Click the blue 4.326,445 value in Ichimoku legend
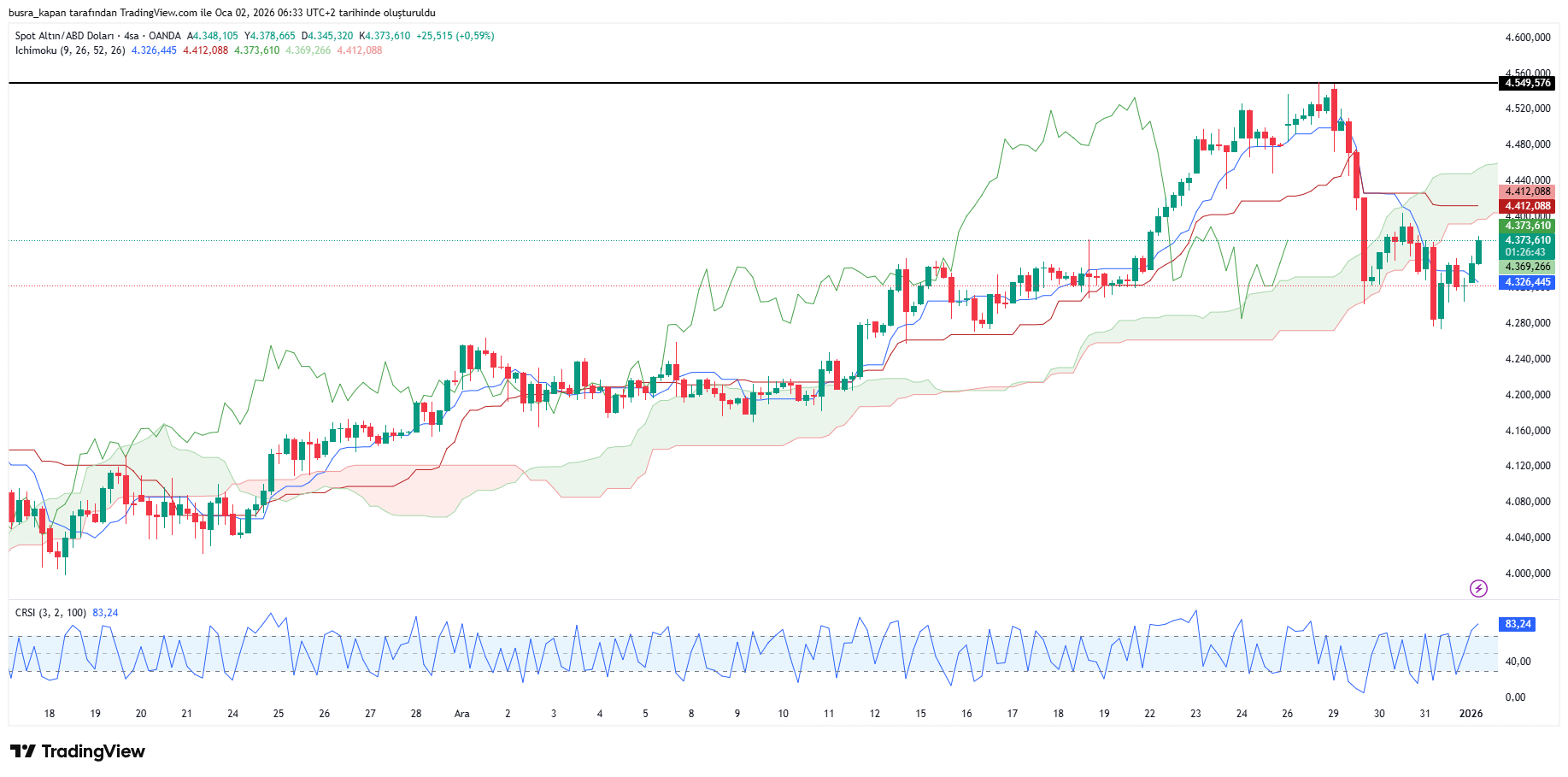The width and height of the screenshot is (1568, 777). point(154,50)
